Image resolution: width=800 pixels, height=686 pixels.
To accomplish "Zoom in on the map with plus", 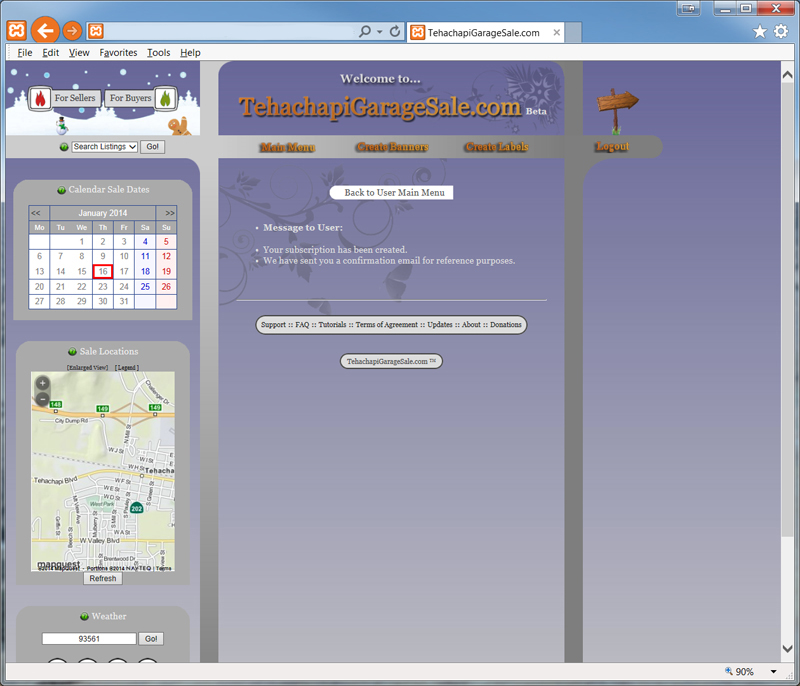I will tap(43, 383).
